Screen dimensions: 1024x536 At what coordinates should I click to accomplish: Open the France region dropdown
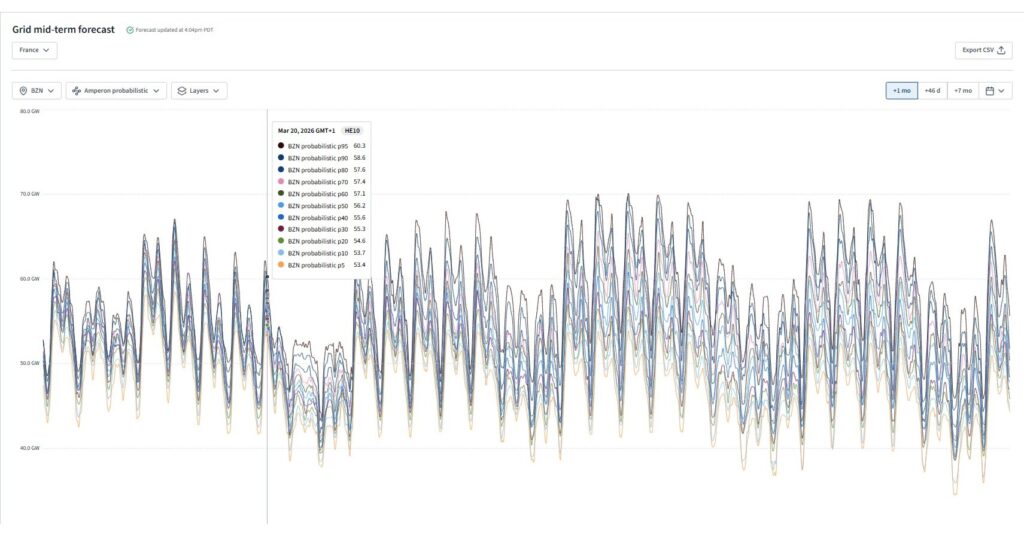click(x=34, y=50)
